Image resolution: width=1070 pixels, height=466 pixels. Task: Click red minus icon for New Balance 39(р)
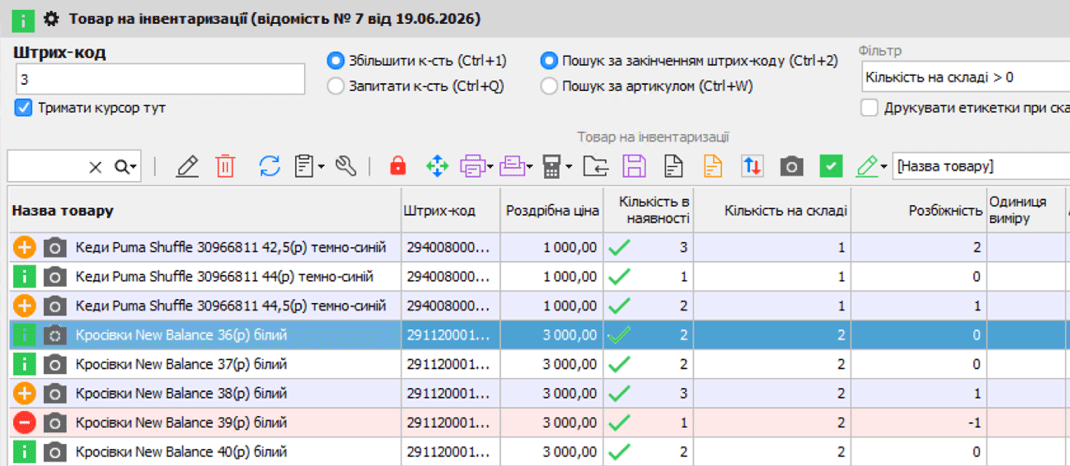(24, 423)
